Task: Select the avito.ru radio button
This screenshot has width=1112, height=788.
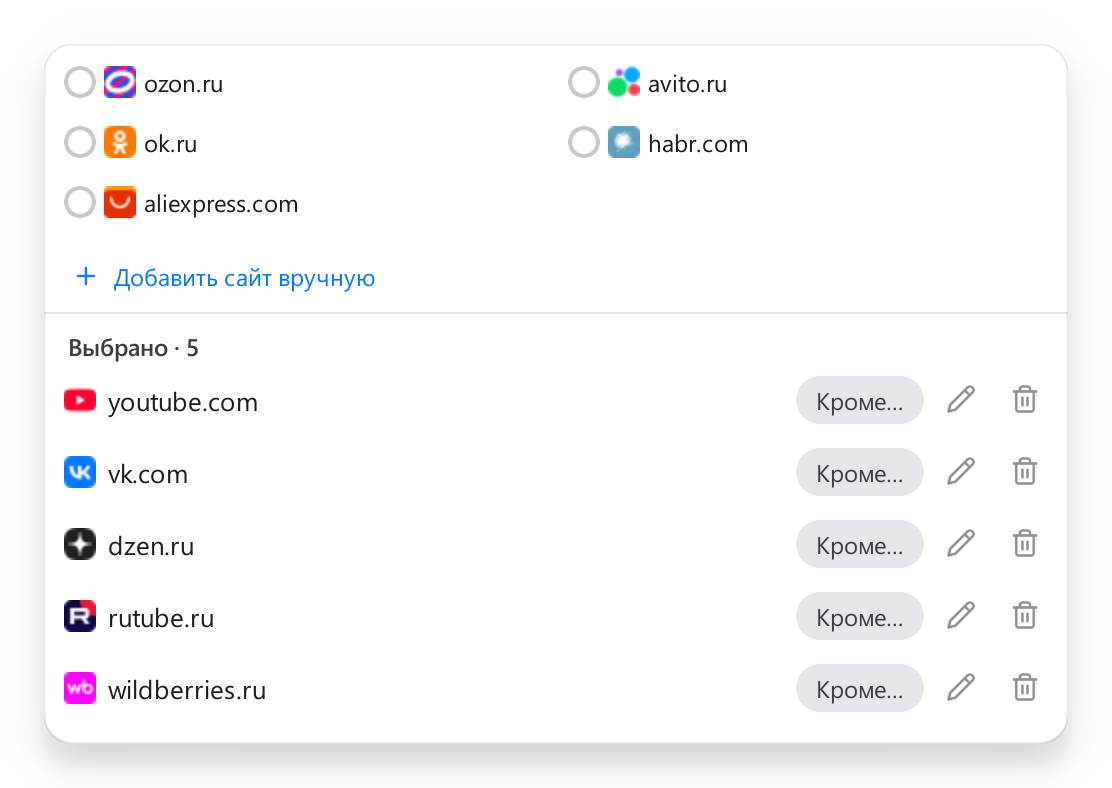Action: point(584,82)
